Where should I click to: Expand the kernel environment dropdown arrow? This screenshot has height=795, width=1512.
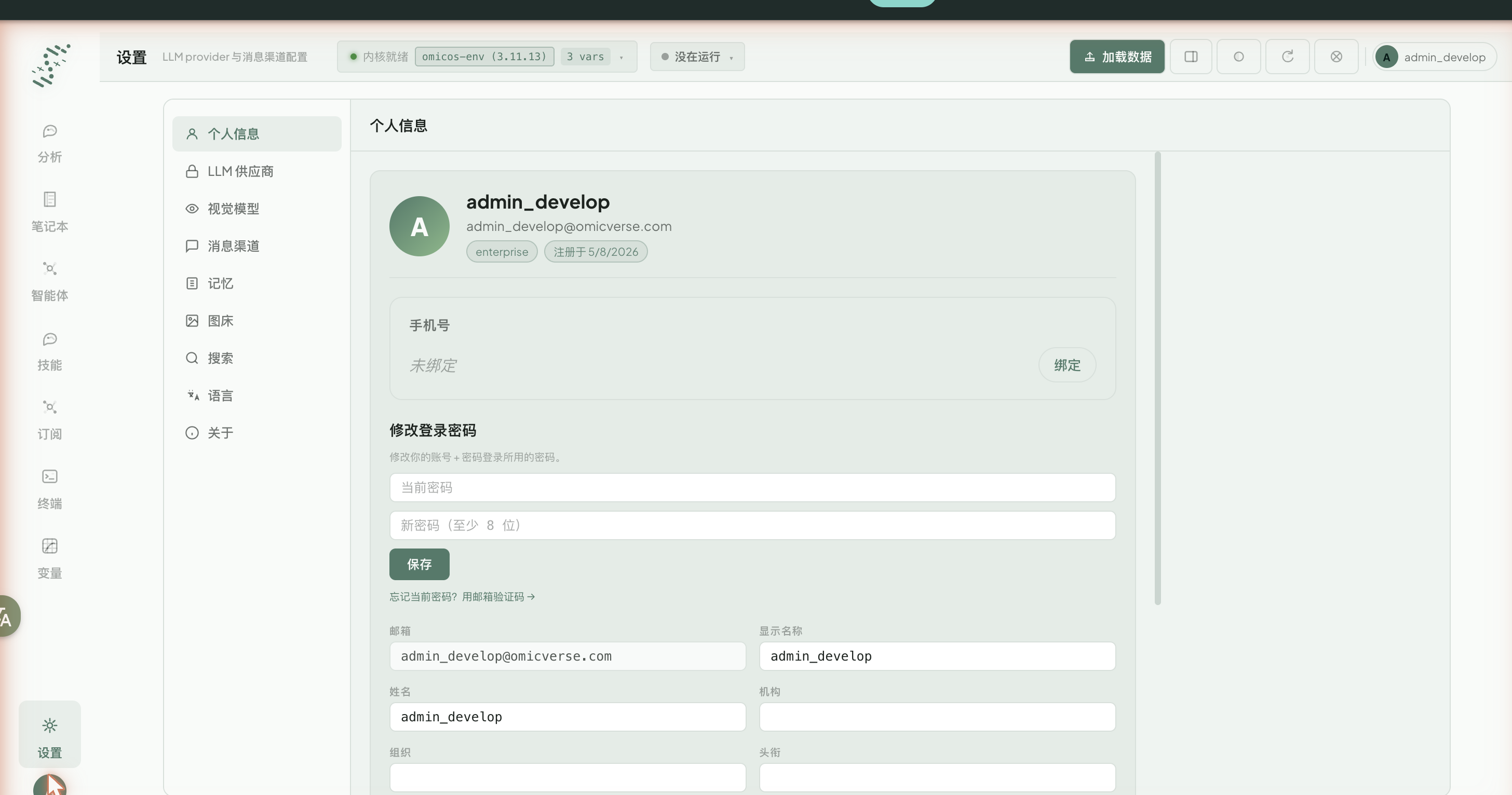click(x=622, y=58)
